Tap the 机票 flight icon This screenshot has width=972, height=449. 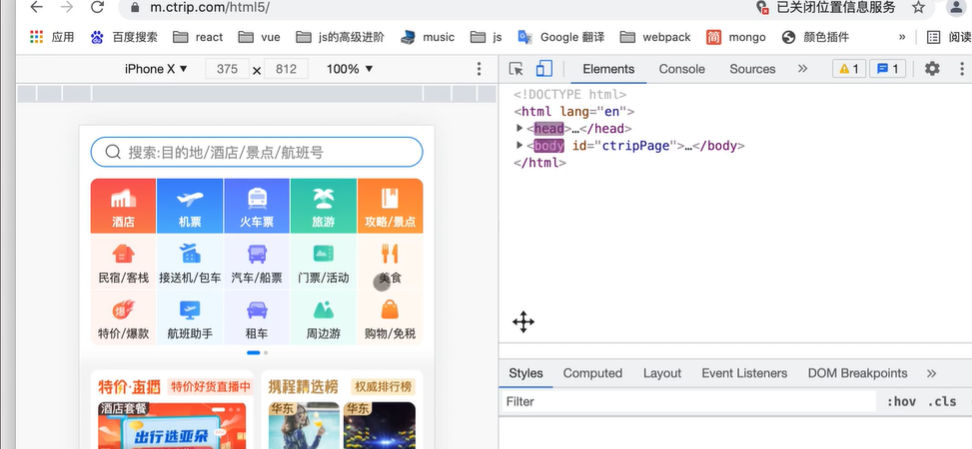pos(190,206)
